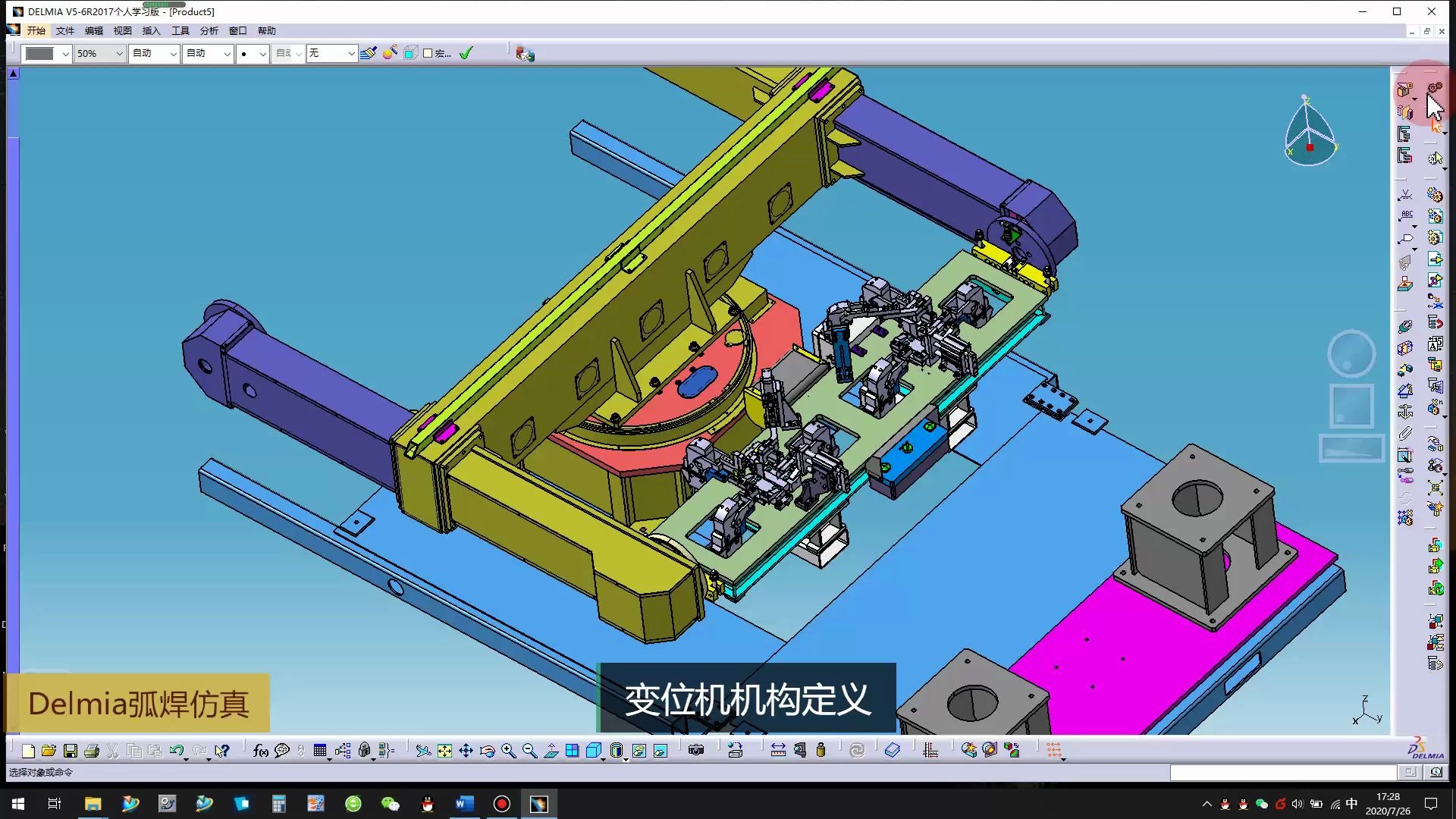
Task: Click the anchor fix constraint icon
Action: click(1405, 412)
